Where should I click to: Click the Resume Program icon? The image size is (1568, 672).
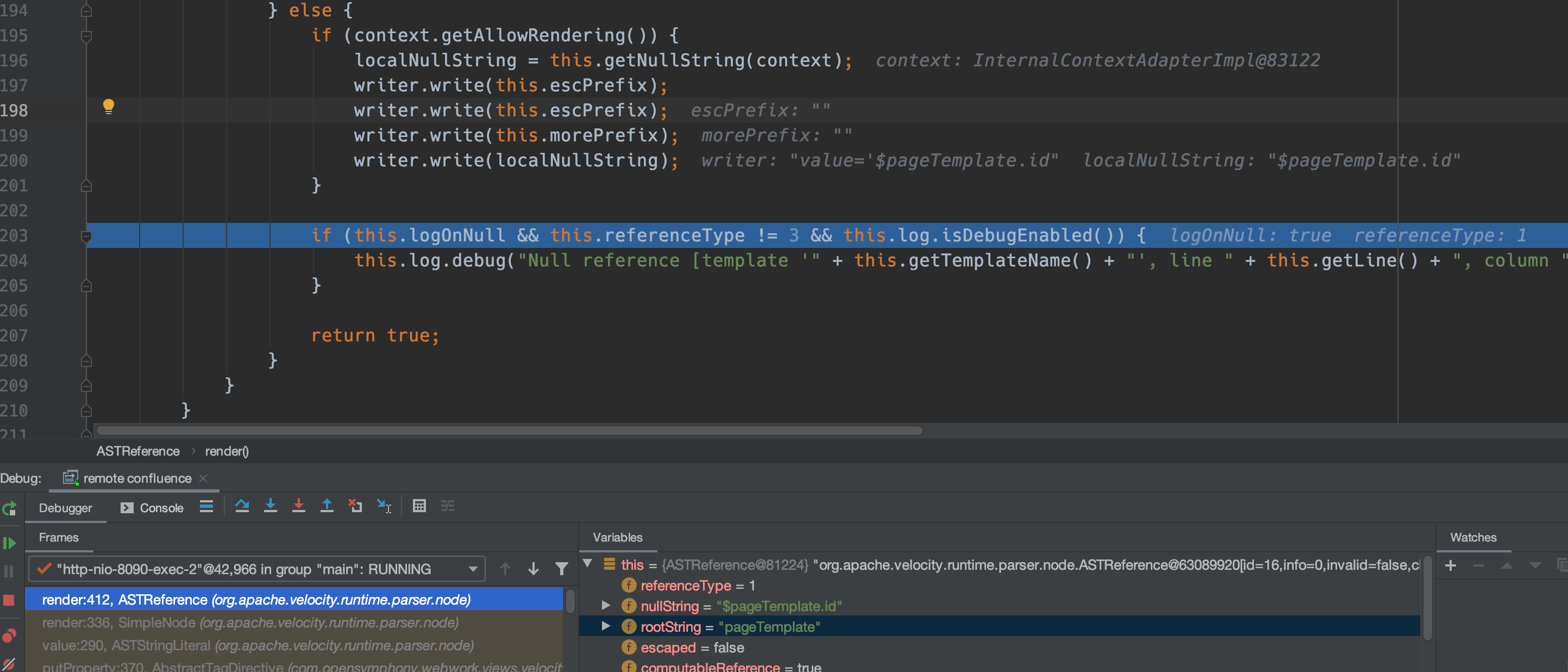[9, 543]
